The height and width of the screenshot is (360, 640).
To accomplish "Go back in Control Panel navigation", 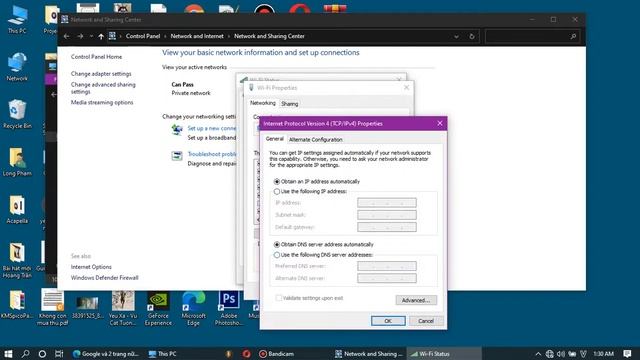I will (67, 36).
